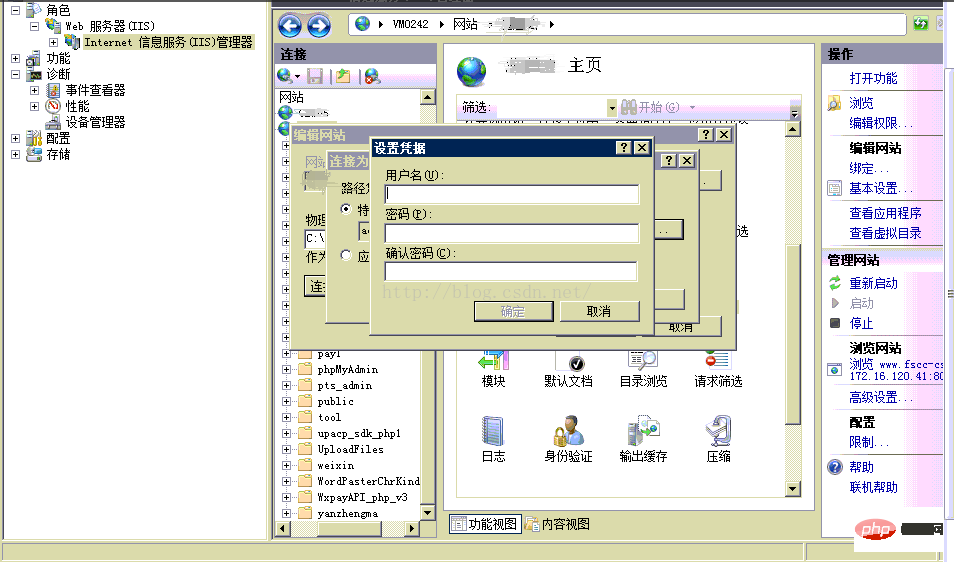Open the 模块 feature icon
954x562 pixels.
[493, 360]
